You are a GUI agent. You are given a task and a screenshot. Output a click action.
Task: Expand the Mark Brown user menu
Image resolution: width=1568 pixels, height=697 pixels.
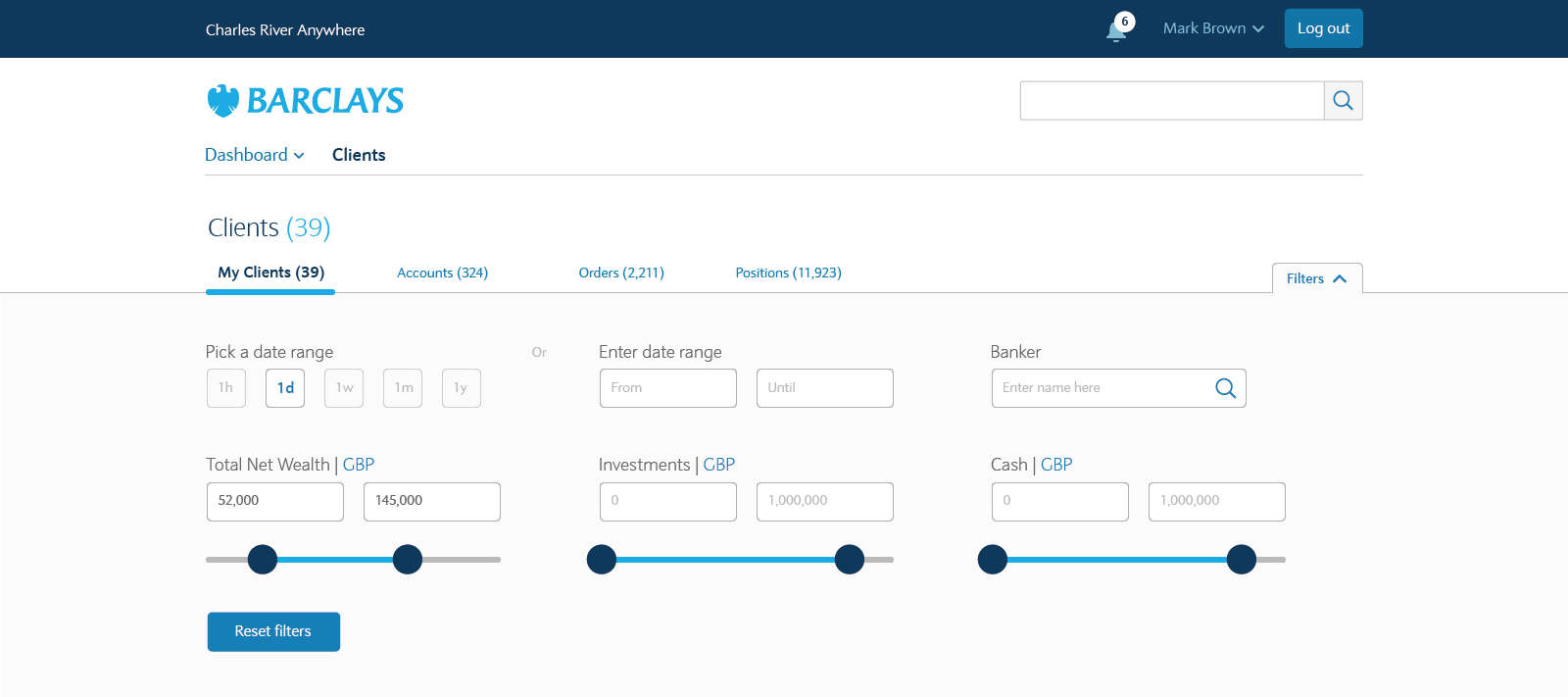click(x=1213, y=28)
